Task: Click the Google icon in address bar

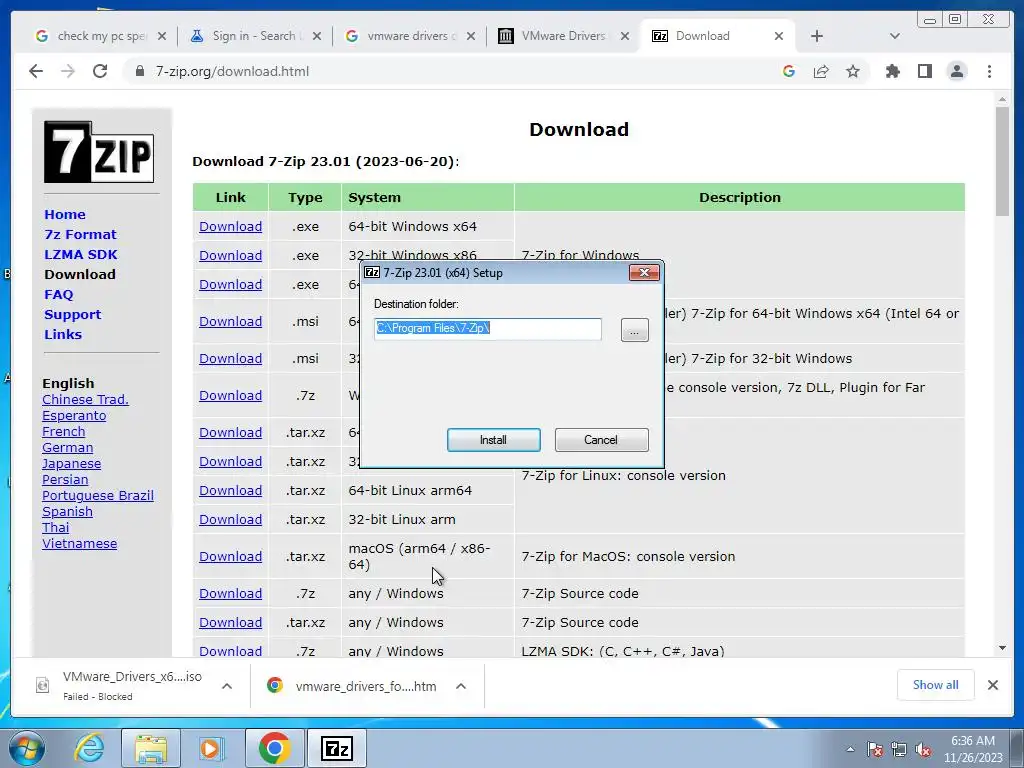Action: coord(789,71)
